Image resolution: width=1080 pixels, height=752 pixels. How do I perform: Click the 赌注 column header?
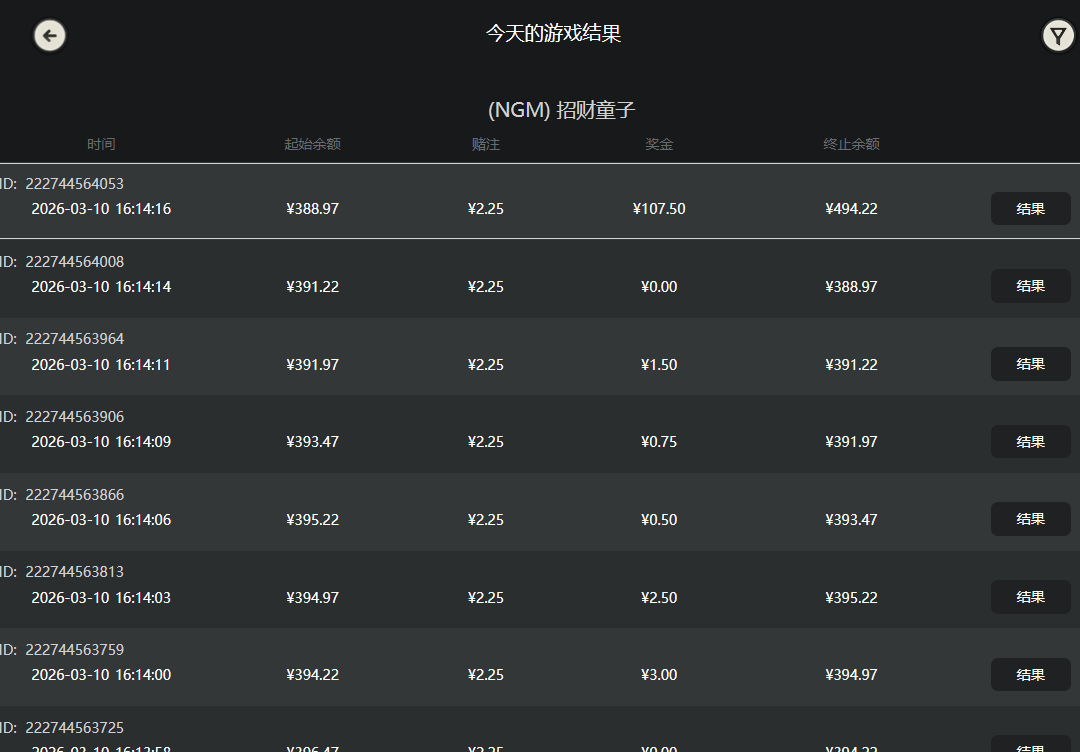(486, 144)
